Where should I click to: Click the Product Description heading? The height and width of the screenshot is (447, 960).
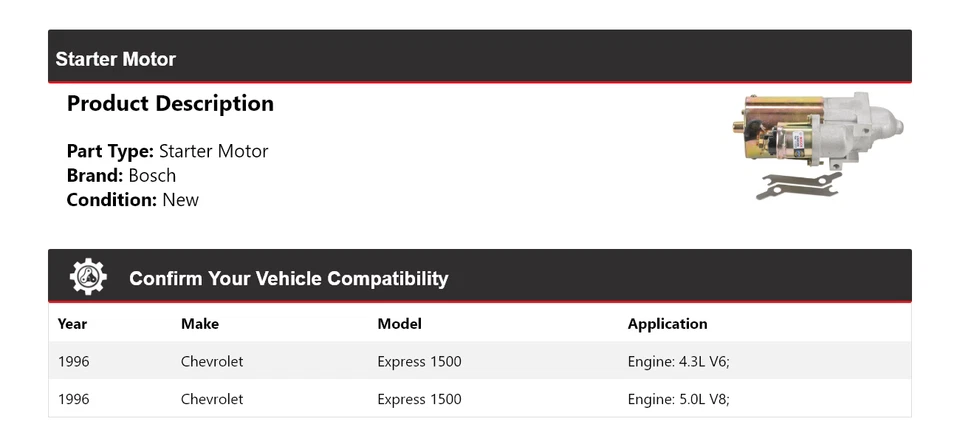click(170, 104)
